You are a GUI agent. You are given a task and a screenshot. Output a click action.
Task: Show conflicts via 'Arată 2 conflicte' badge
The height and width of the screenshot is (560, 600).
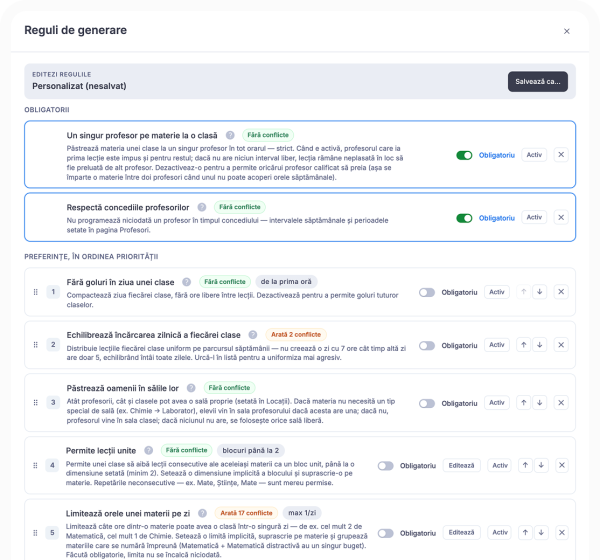pos(296,335)
